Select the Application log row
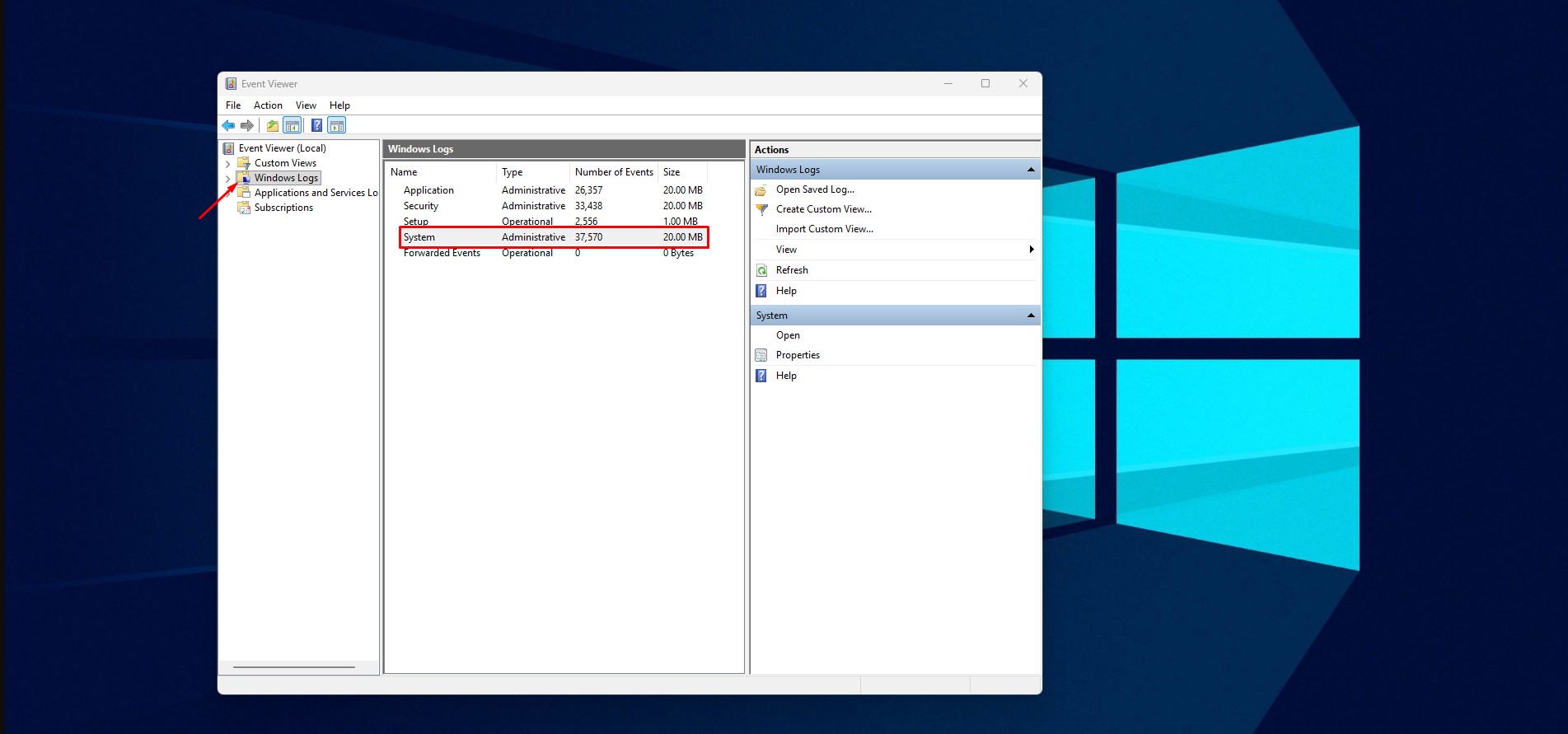The width and height of the screenshot is (1568, 734). coord(553,190)
